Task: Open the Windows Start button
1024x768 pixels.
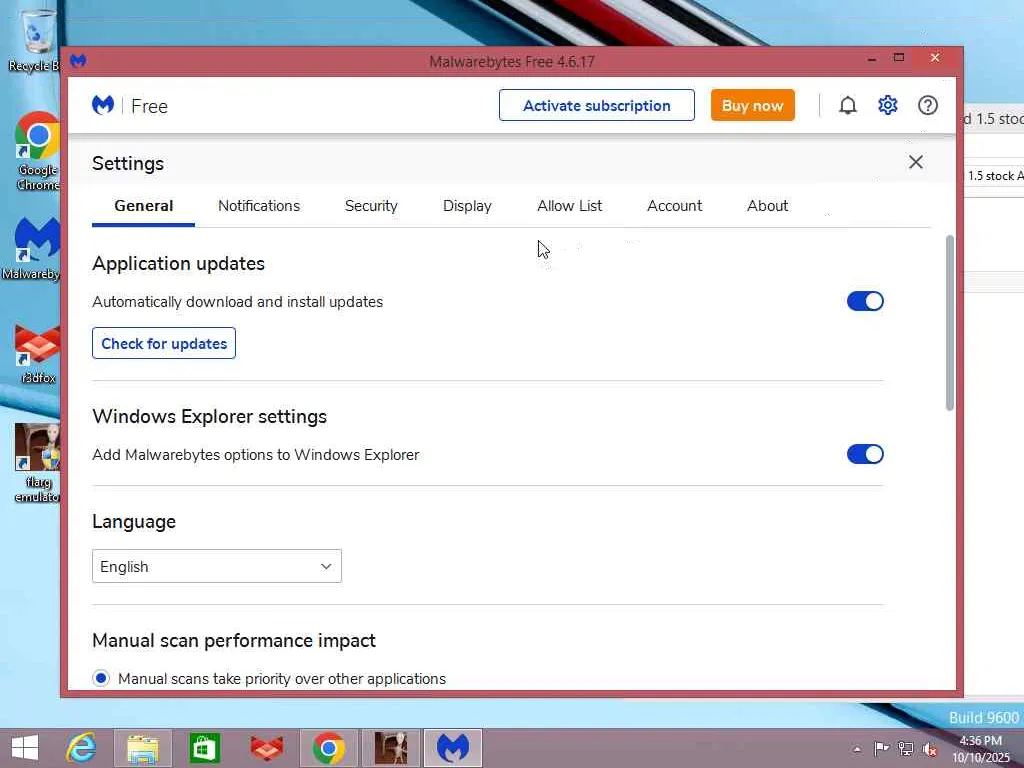Action: point(25,748)
